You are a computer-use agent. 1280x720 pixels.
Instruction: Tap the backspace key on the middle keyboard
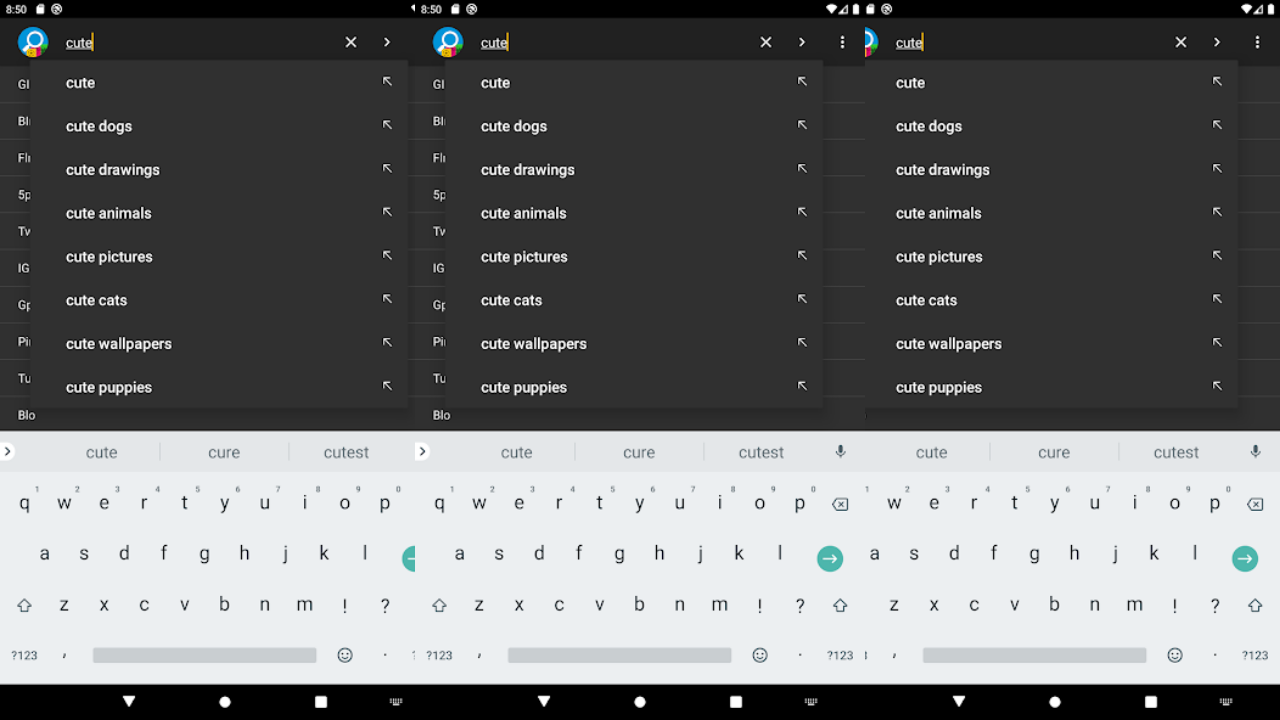tap(840, 504)
